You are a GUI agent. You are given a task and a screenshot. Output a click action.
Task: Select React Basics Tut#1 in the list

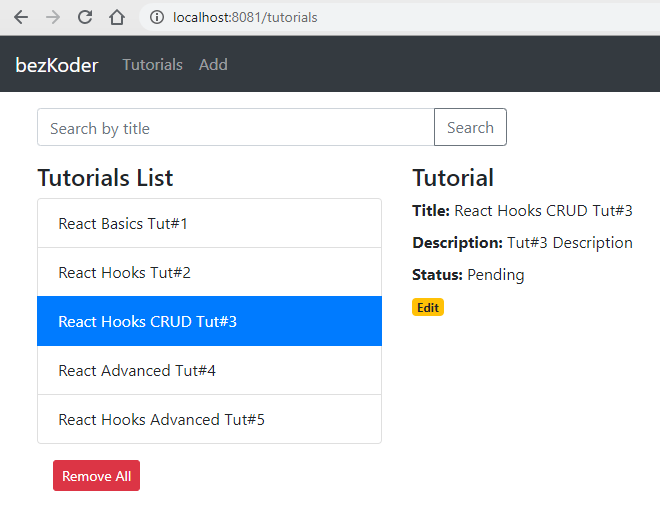[210, 224]
